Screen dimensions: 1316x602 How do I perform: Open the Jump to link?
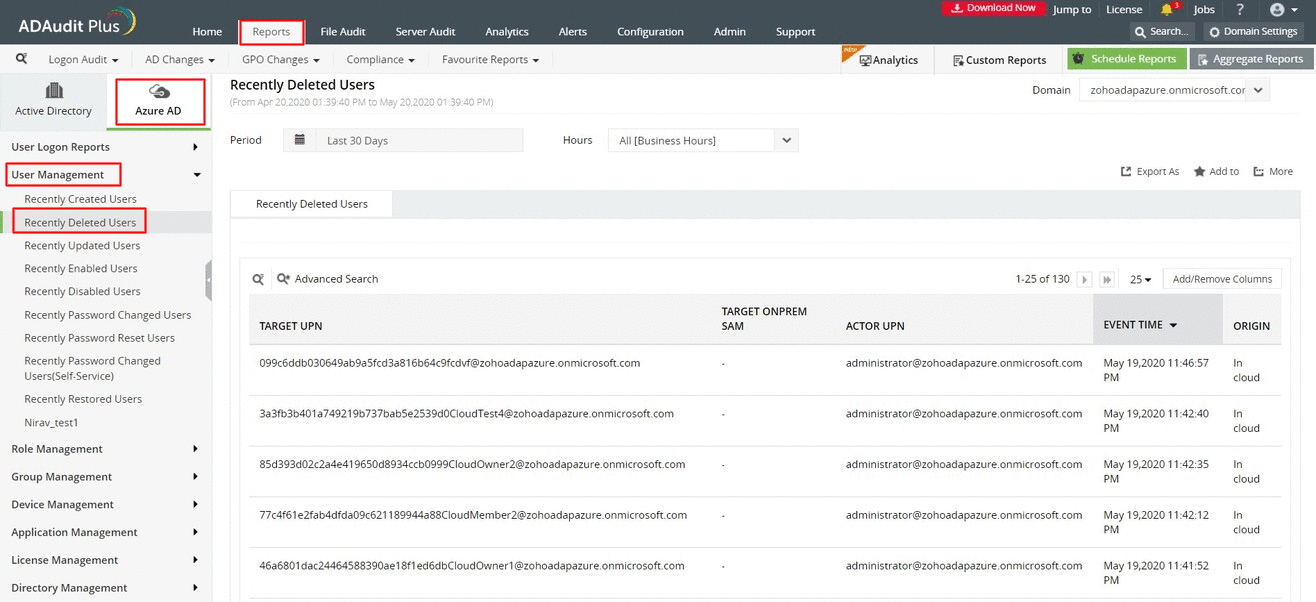(x=1072, y=9)
